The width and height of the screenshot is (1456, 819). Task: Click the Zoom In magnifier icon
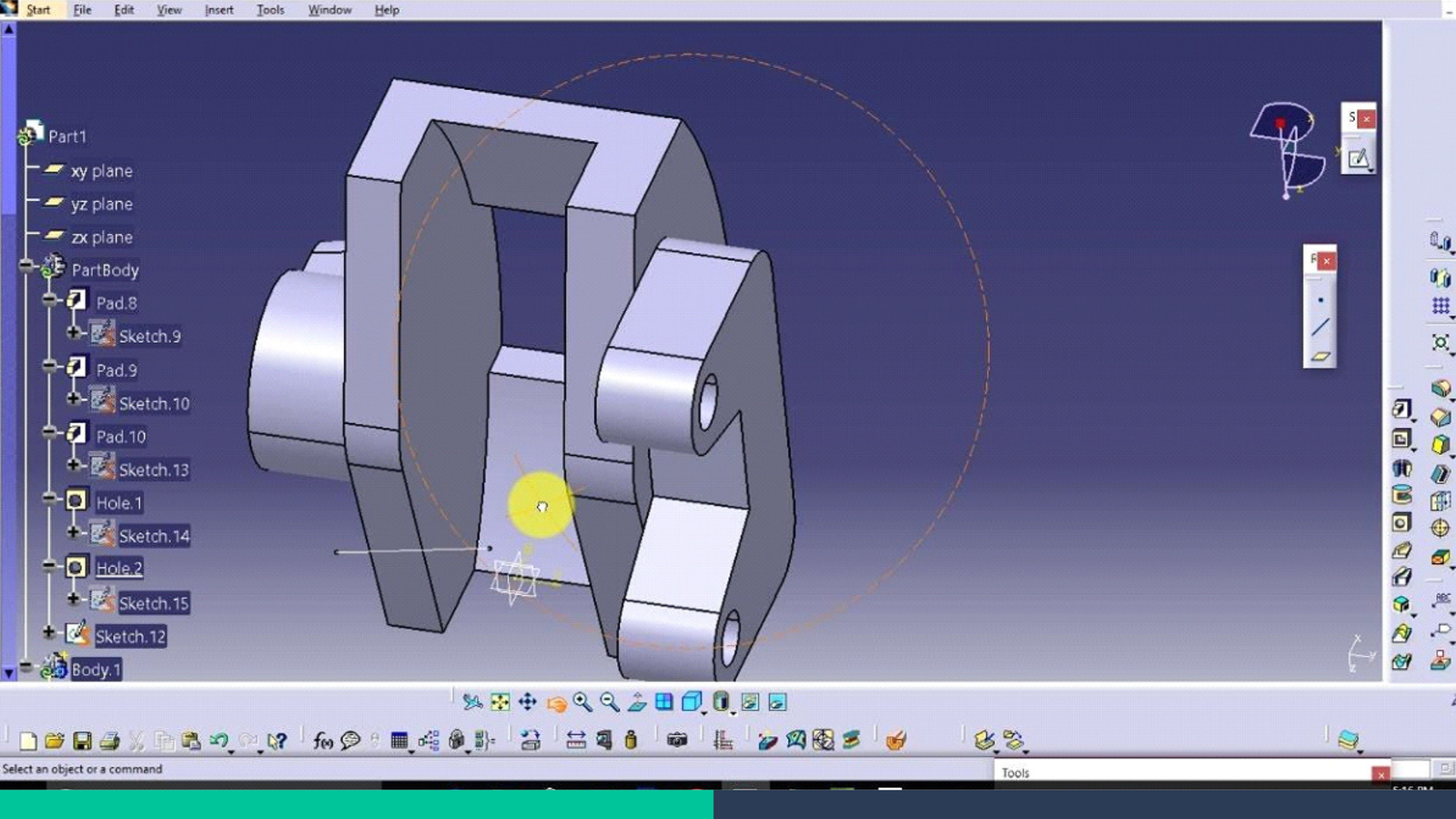(582, 702)
